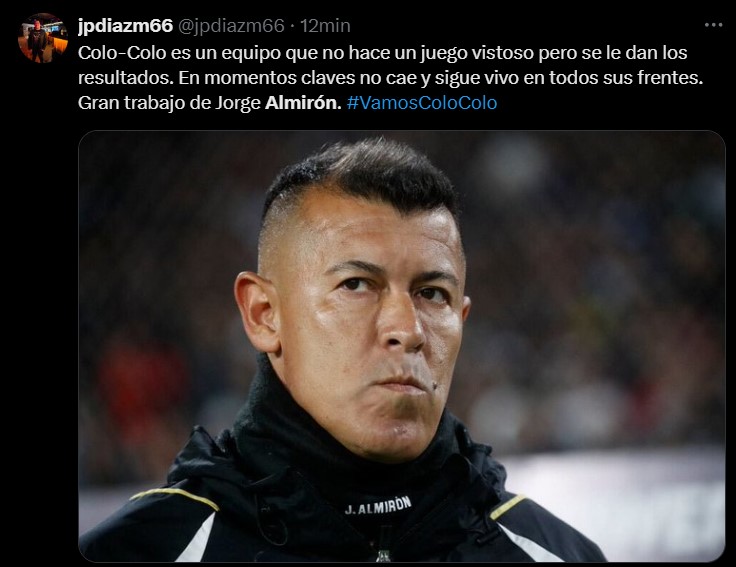This screenshot has height=567, width=736.
Task: Open the three-dot more options menu
Action: 713,25
